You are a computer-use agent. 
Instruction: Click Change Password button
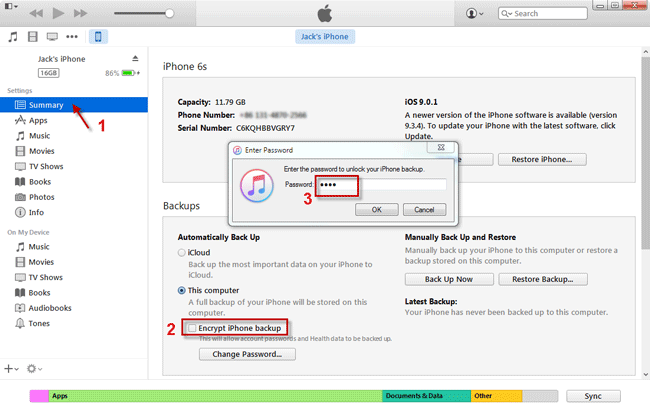click(x=247, y=354)
